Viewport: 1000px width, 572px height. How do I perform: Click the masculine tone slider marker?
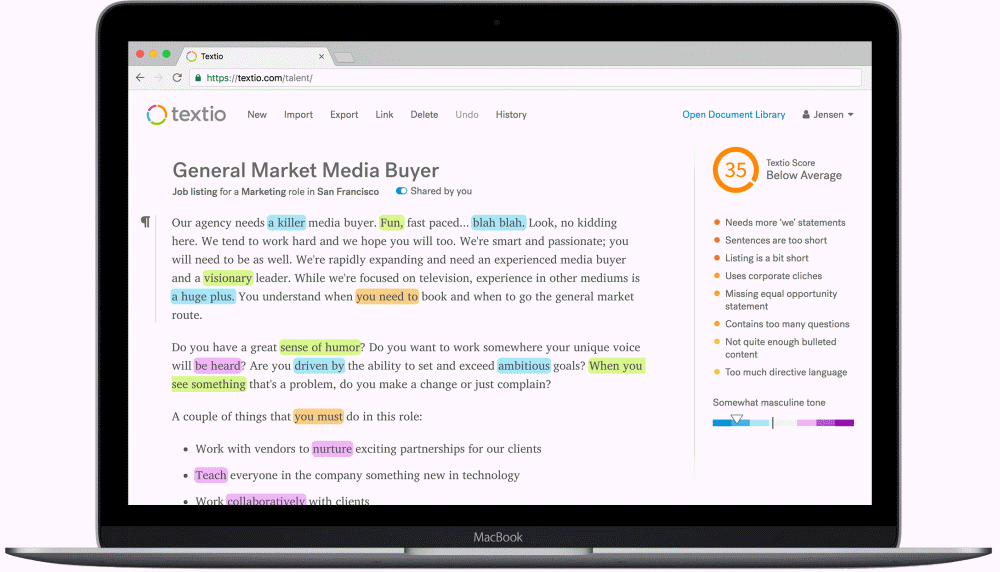737,420
